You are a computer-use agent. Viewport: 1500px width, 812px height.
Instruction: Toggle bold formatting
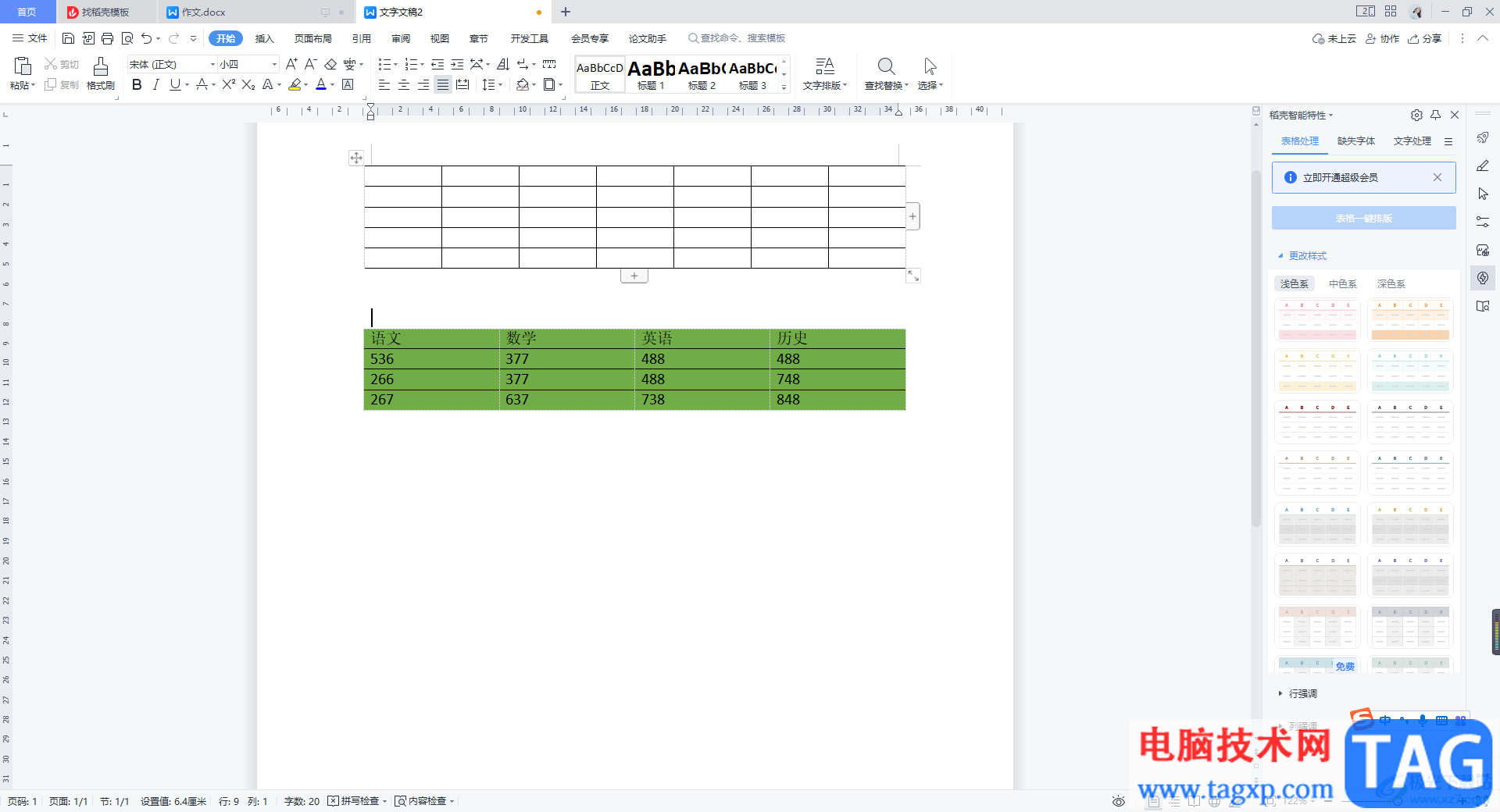click(x=137, y=84)
